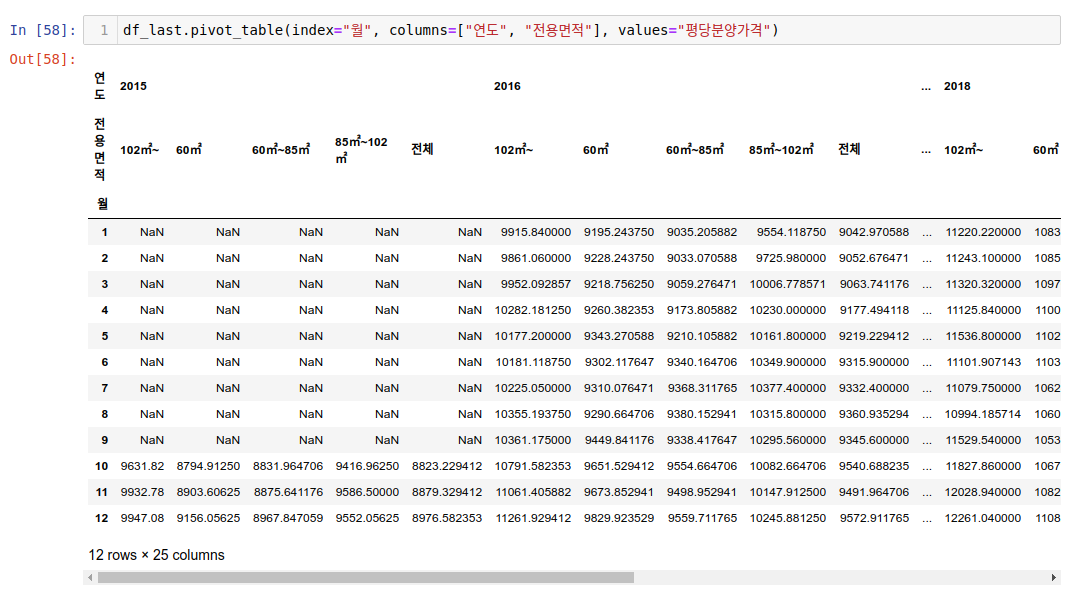Click the value 10349.900000
Viewport: 1073px width, 593px height.
click(788, 363)
